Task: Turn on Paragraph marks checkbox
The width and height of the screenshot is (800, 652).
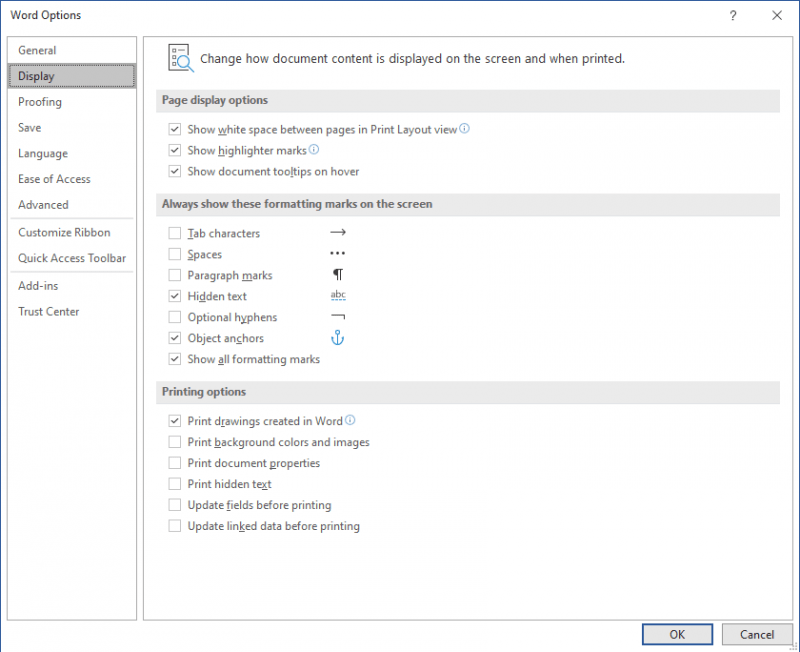Action: point(175,275)
